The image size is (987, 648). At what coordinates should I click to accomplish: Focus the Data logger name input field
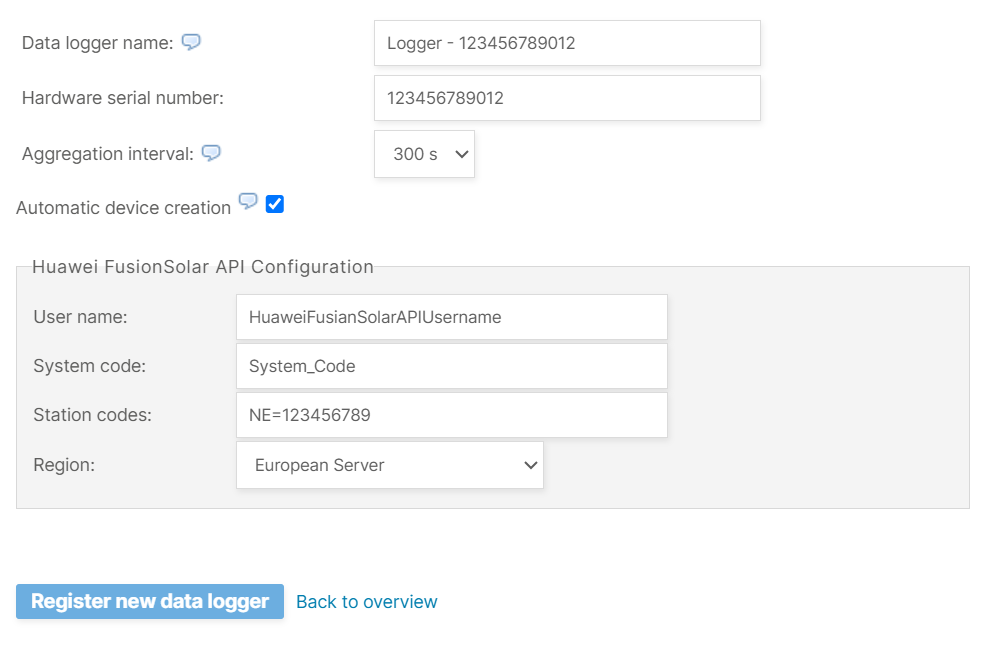pyautogui.click(x=567, y=43)
